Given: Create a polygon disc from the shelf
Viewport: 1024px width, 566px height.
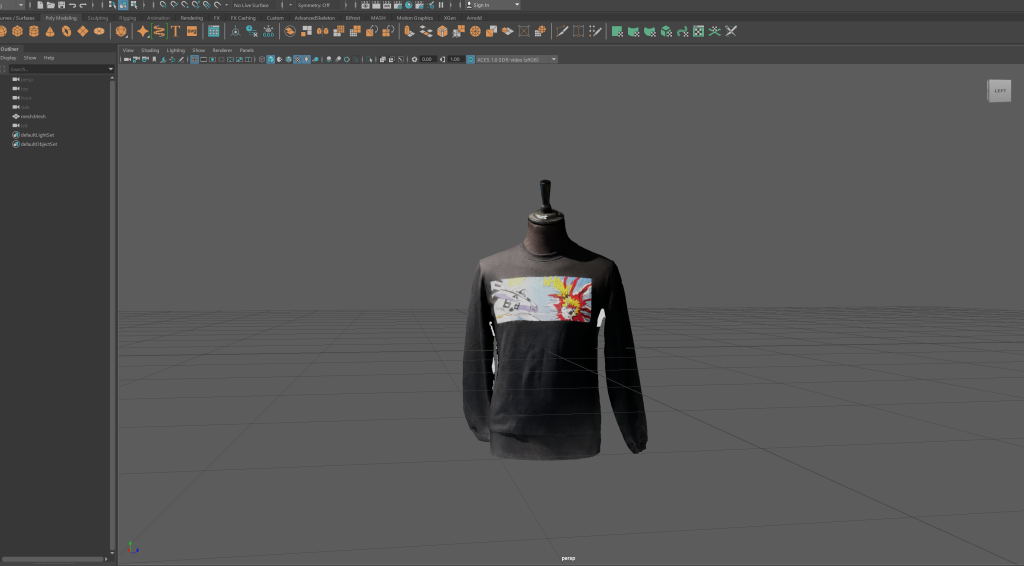Looking at the screenshot, I should pyautogui.click(x=99, y=31).
